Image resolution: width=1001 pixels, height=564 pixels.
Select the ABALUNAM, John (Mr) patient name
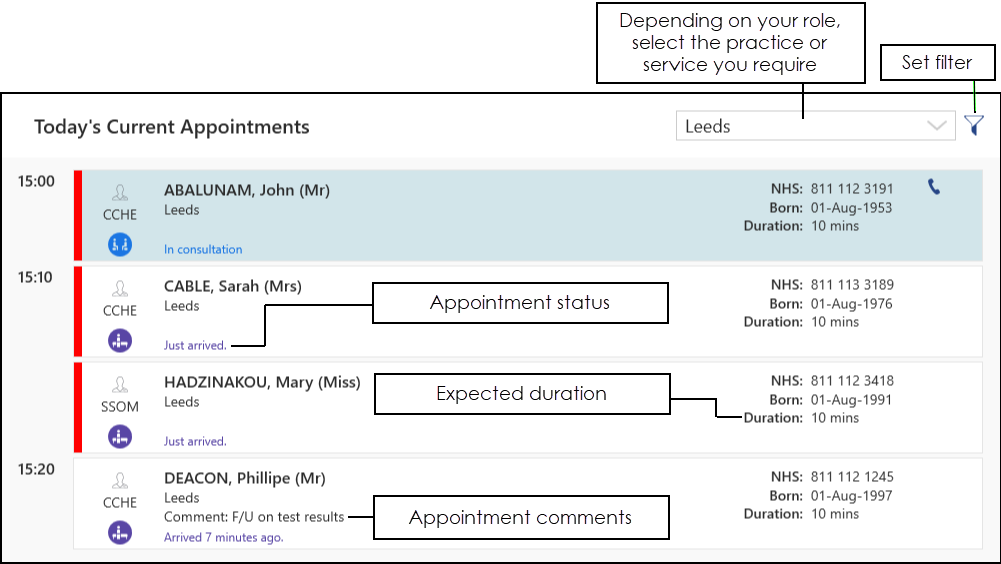(x=246, y=190)
